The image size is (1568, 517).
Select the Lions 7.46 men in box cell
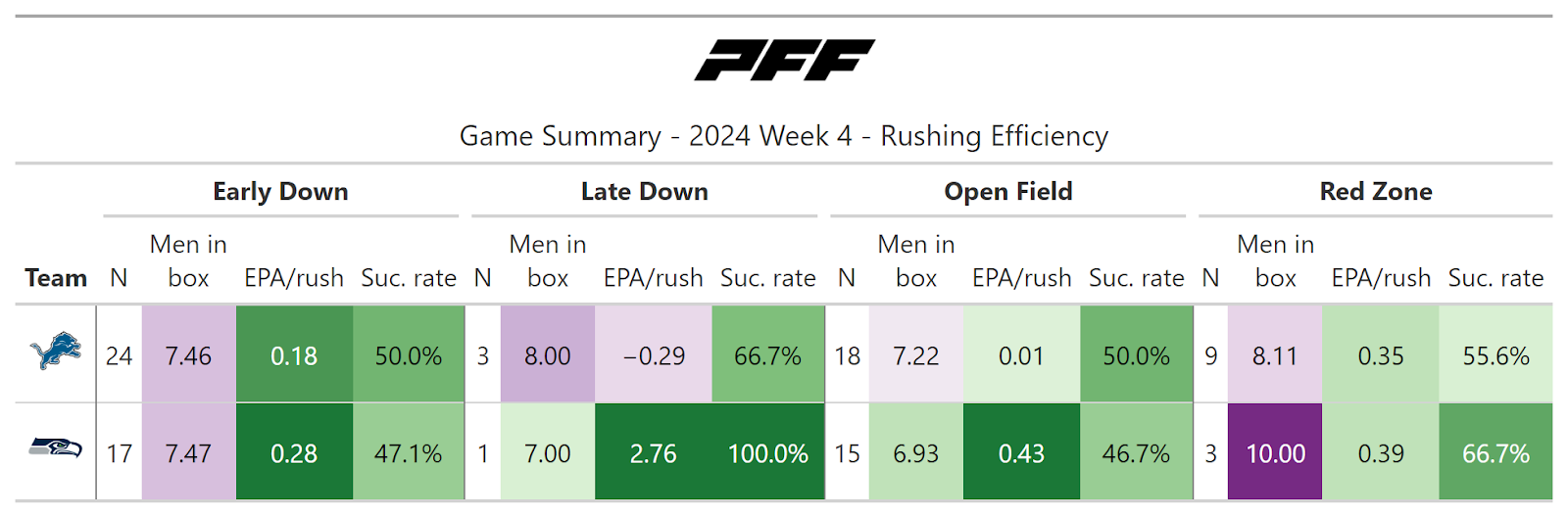pyautogui.click(x=188, y=355)
